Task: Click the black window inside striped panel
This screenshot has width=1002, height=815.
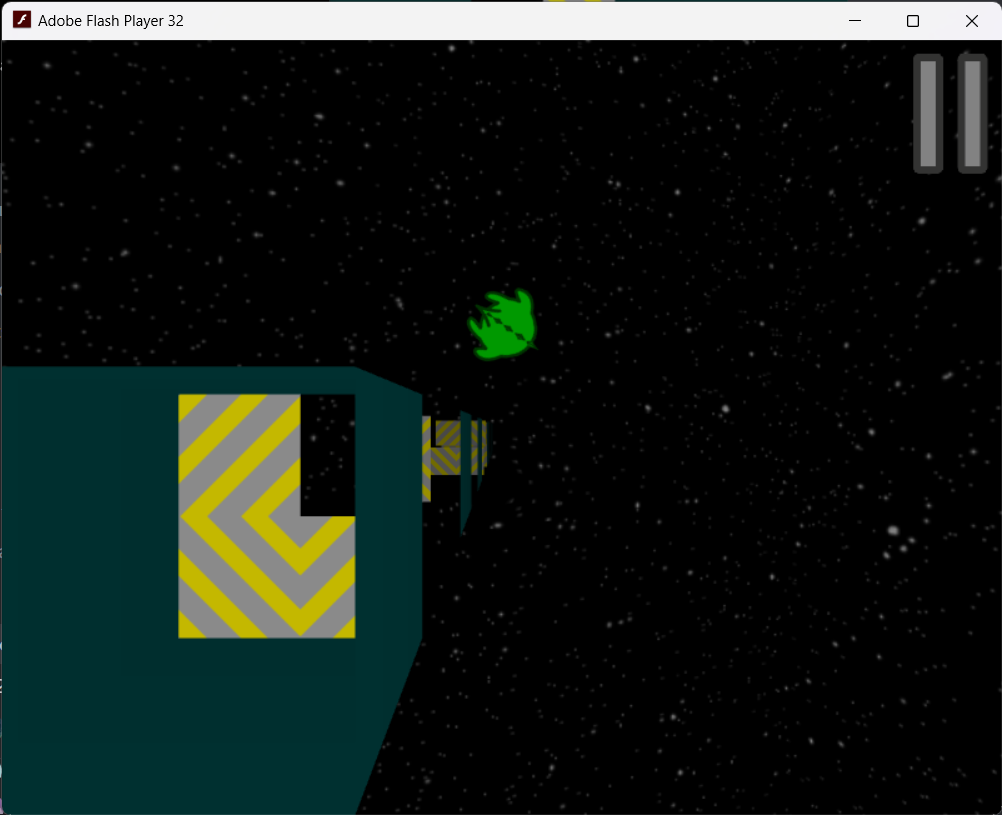Action: click(x=328, y=455)
